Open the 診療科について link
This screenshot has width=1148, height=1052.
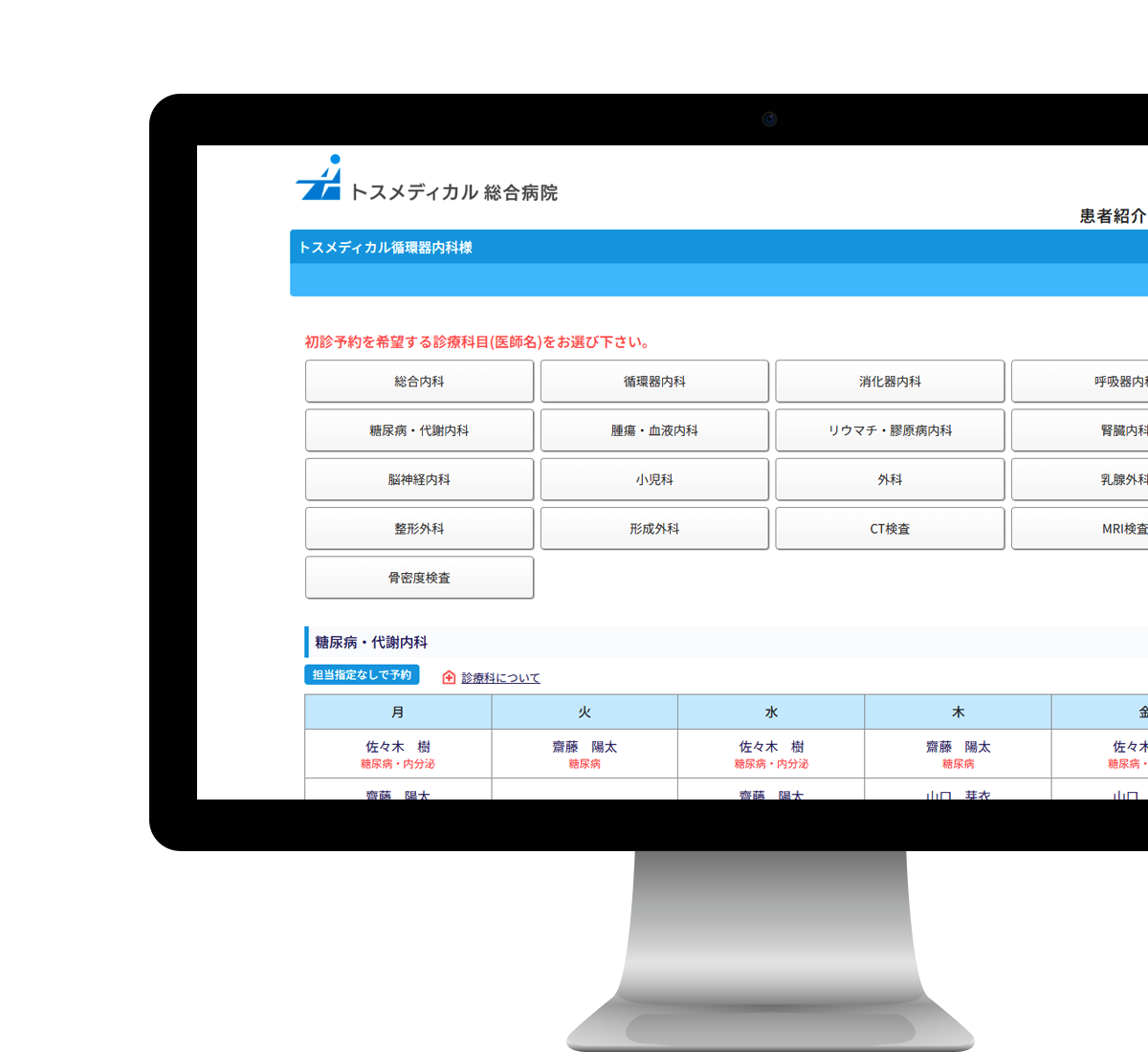499,677
